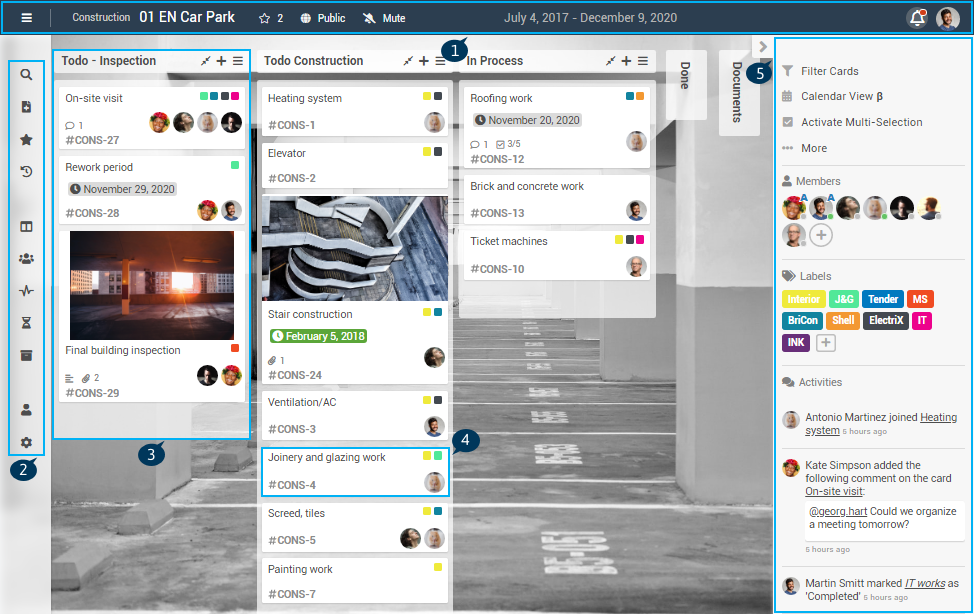Toggle the board star favorite counter
Image resolution: width=974 pixels, height=614 pixels.
pyautogui.click(x=271, y=18)
